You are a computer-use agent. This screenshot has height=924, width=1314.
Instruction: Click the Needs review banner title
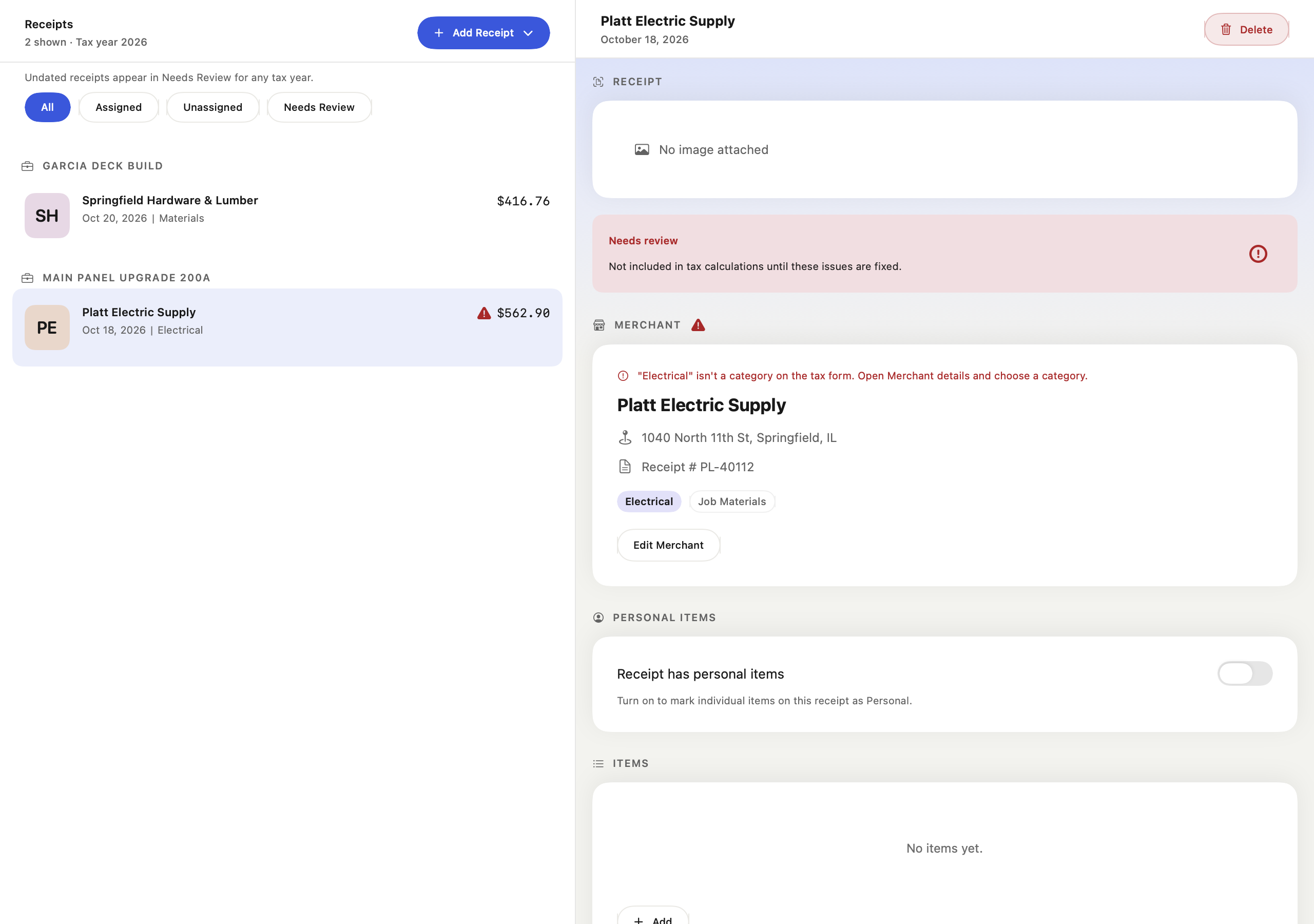[x=643, y=241]
